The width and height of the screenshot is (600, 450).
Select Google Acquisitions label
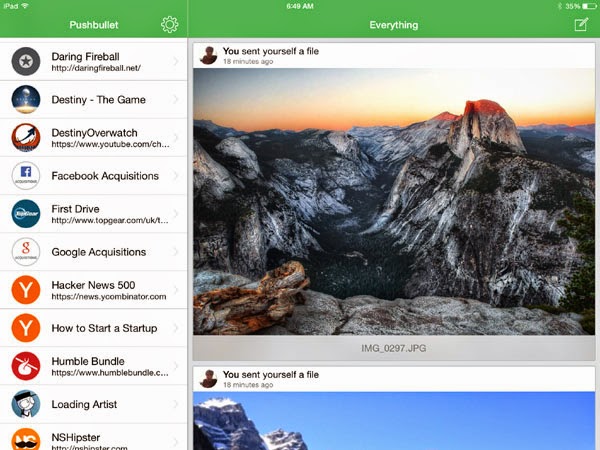[x=99, y=252]
